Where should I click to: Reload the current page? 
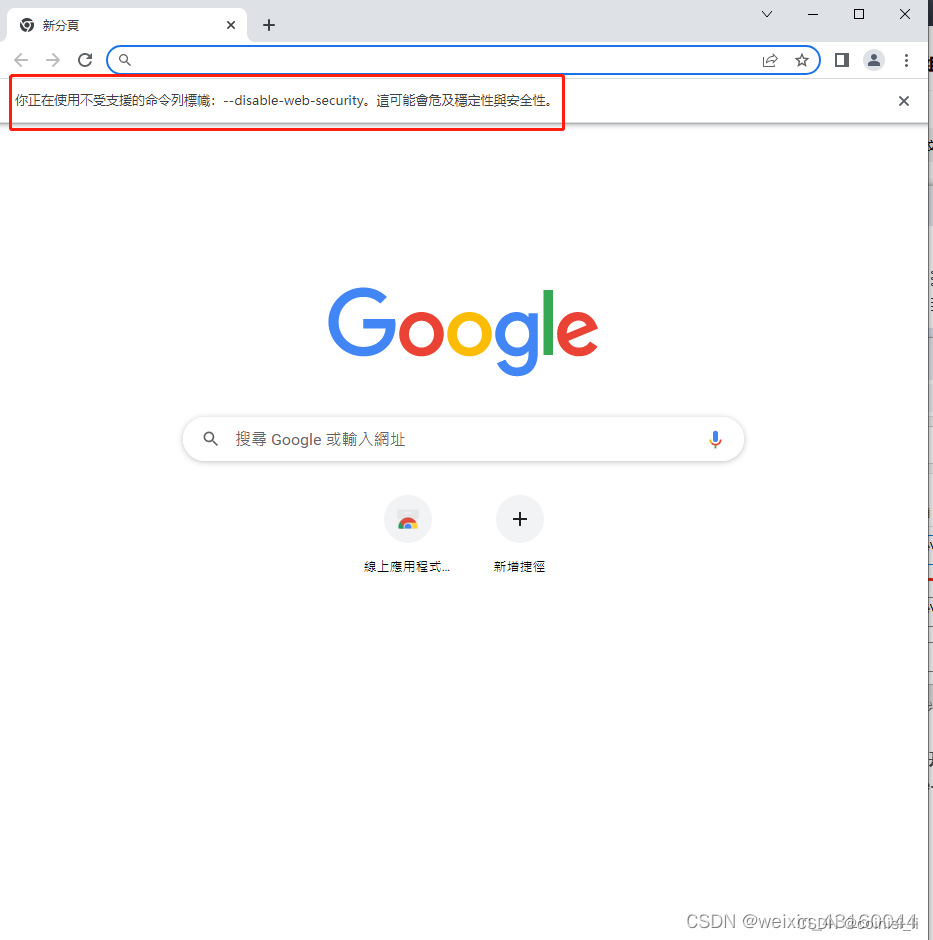[85, 60]
